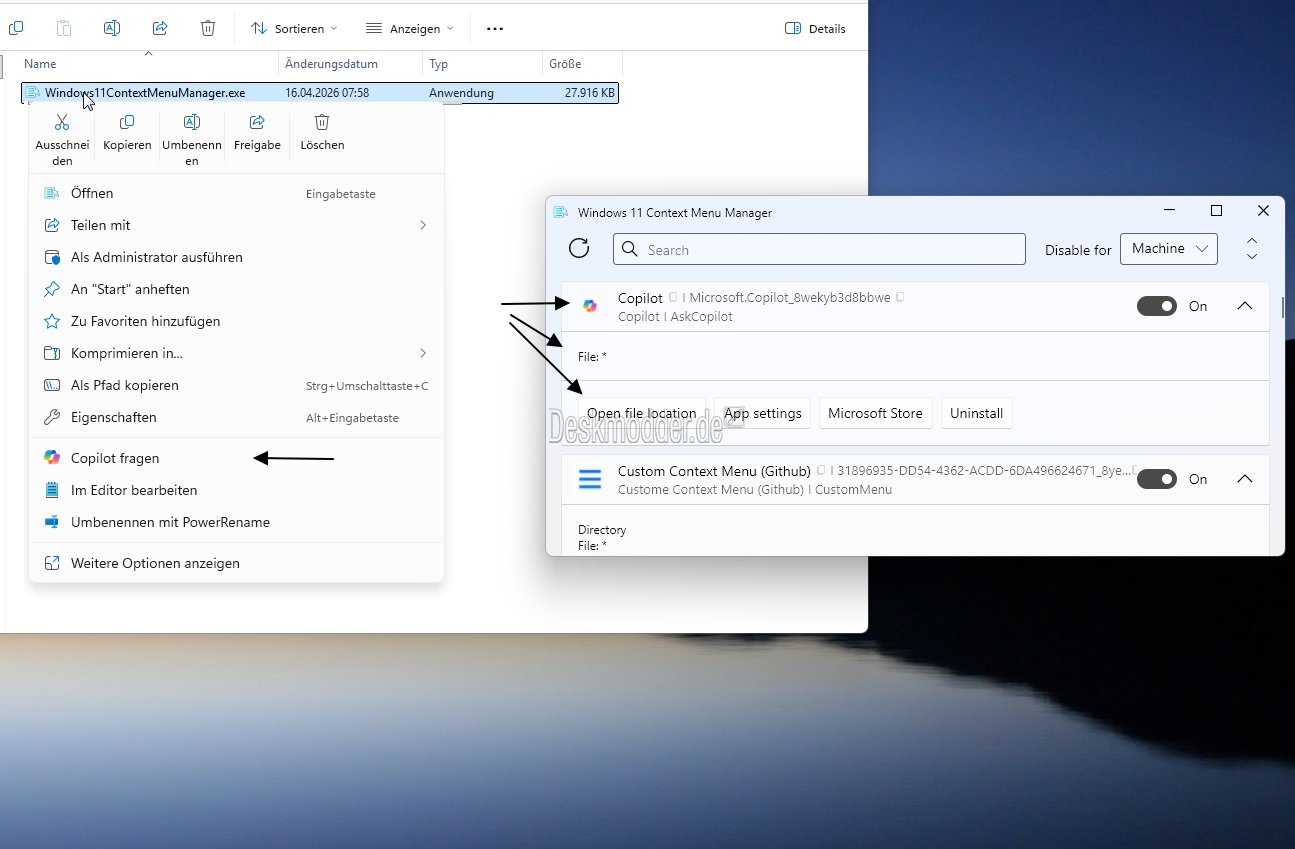The width and height of the screenshot is (1295, 849).
Task: Choose Als Administrator ausführen
Action: [x=156, y=257]
